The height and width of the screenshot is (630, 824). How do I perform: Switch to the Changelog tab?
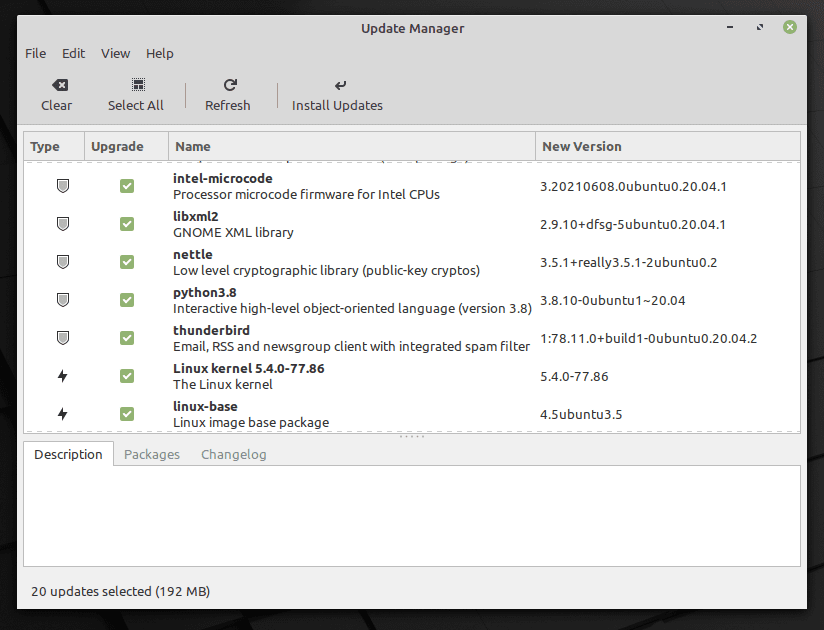coord(233,454)
